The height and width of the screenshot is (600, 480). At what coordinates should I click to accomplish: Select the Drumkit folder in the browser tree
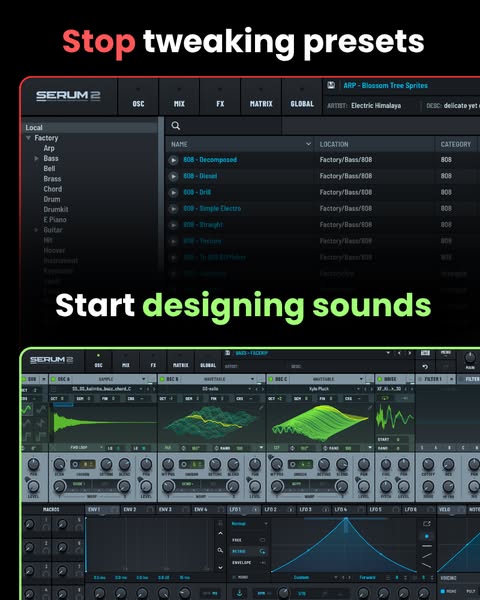(x=56, y=209)
